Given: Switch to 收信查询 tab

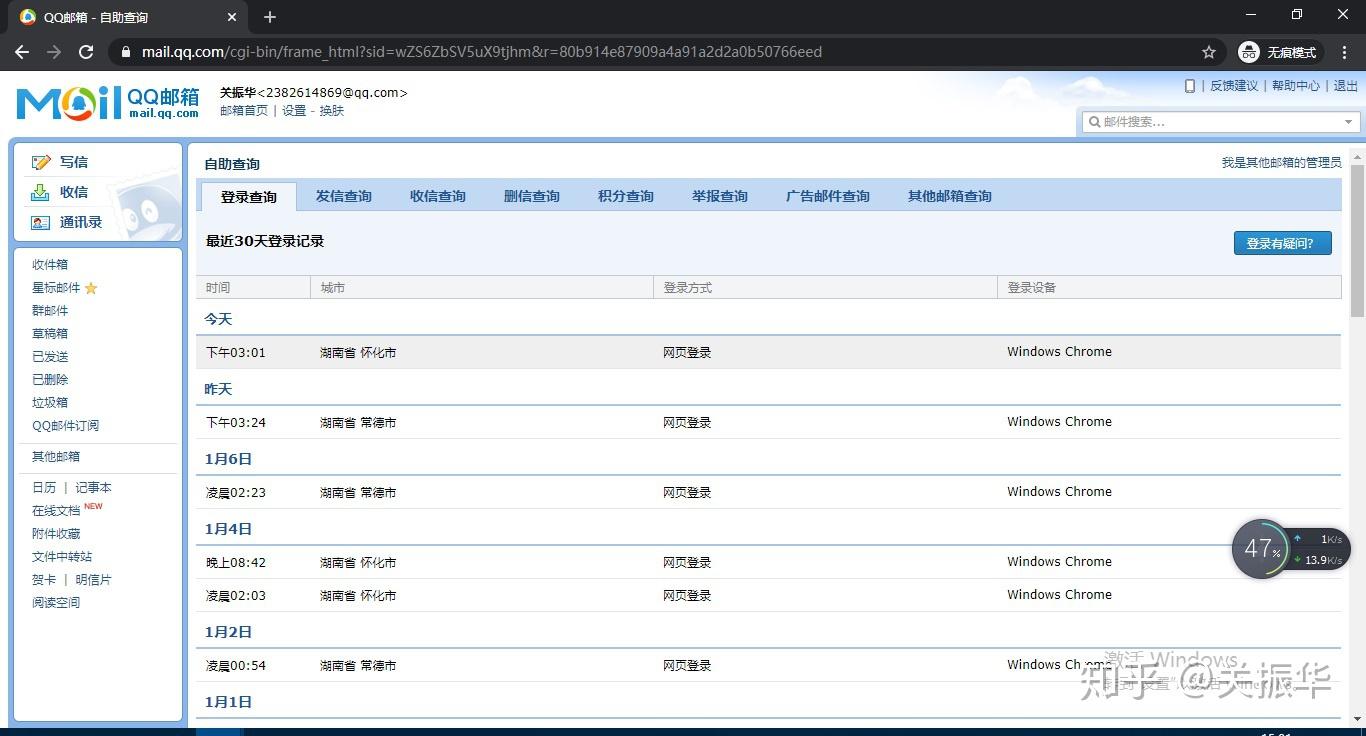Looking at the screenshot, I should pyautogui.click(x=438, y=196).
